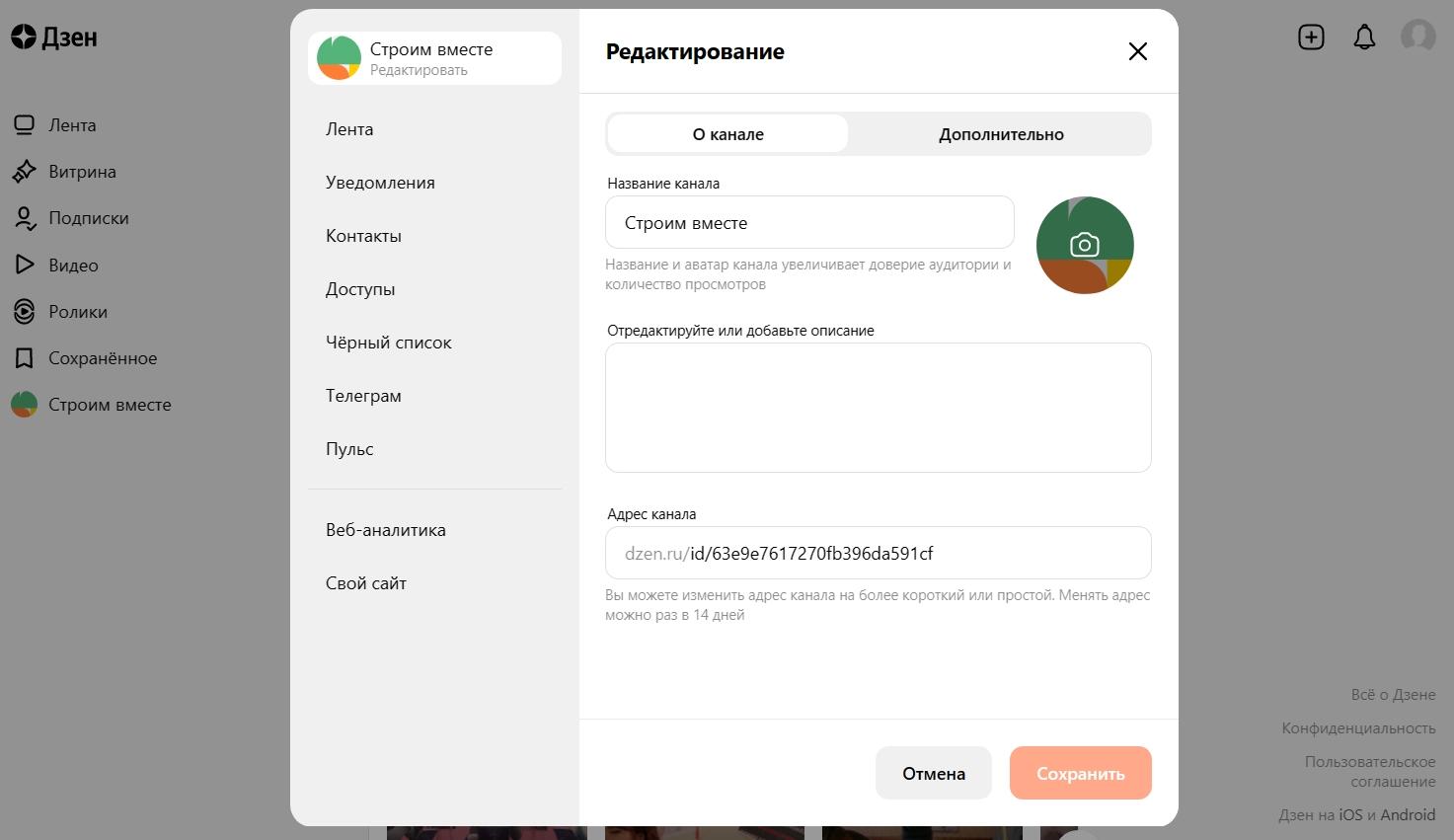Screen dimensions: 1454x840
Task: Open Пользовательское соглашение footer link
Action: click(1370, 772)
